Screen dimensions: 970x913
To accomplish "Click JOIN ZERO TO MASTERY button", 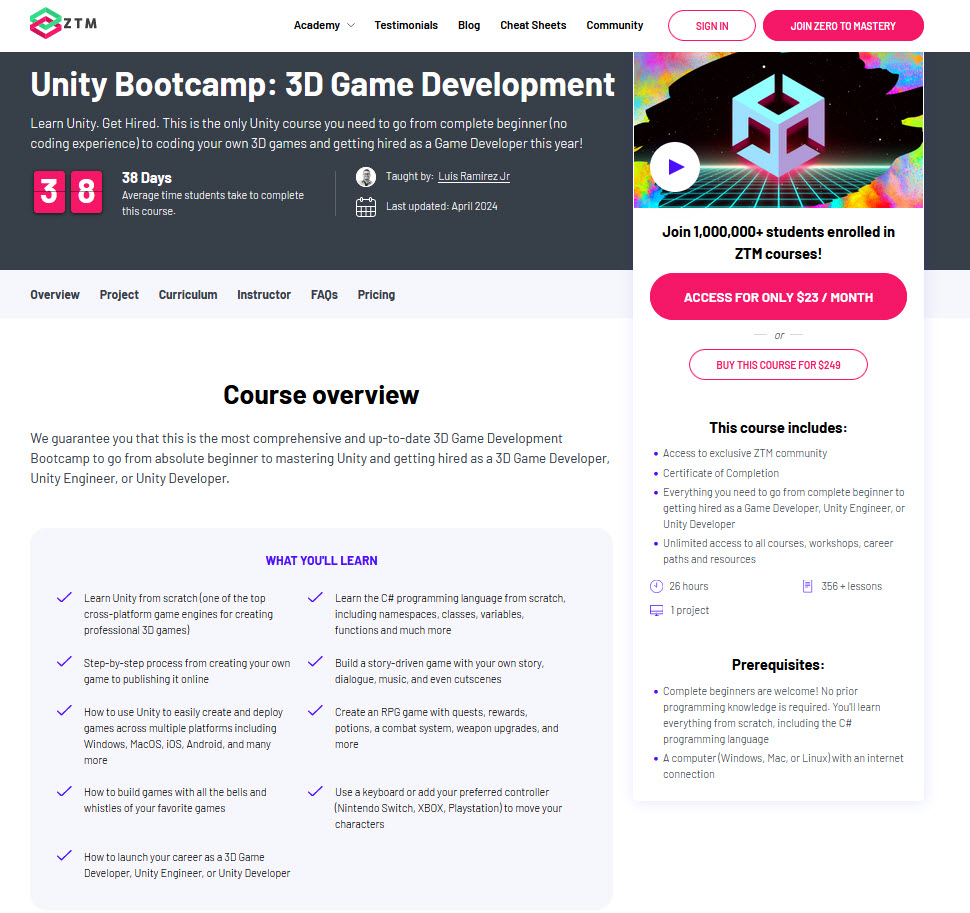I will point(843,26).
